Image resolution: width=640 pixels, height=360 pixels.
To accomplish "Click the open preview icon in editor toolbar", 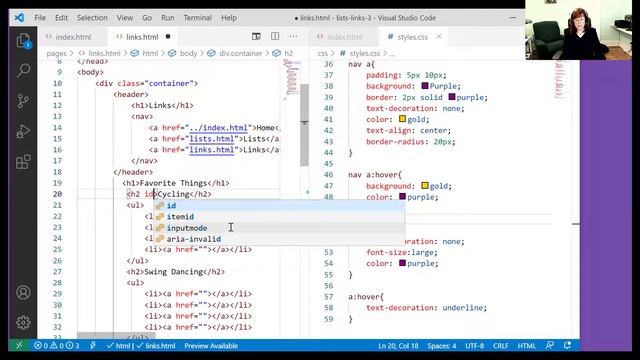I will pos(256,36).
